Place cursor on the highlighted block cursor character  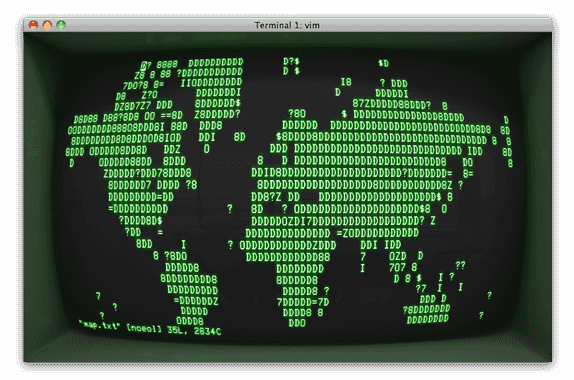point(144,66)
